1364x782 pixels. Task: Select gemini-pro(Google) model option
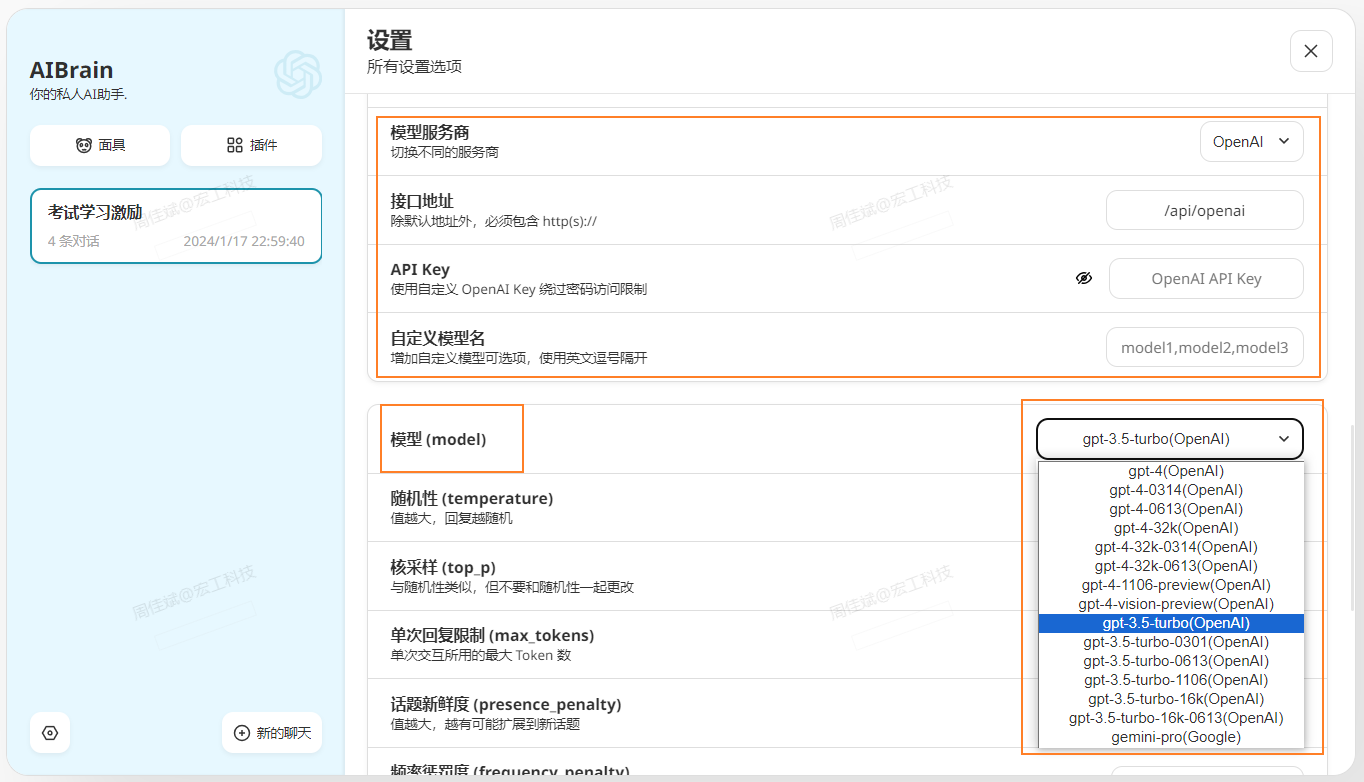1171,737
